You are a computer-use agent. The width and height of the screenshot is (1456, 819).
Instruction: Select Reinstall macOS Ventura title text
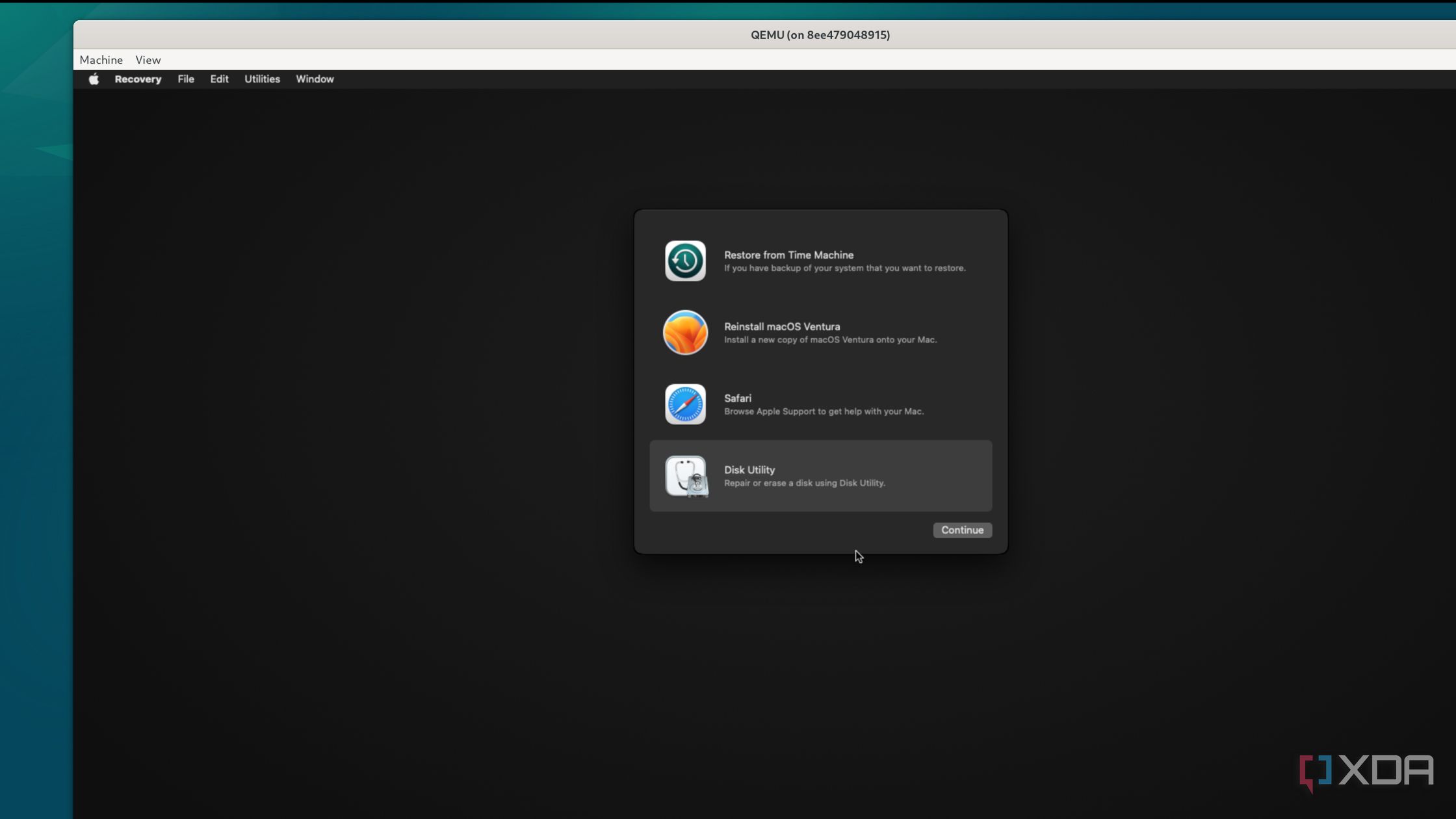[782, 326]
